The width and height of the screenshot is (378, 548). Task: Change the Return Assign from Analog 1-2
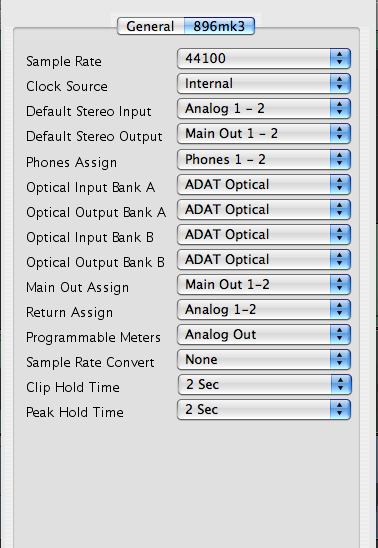point(264,310)
